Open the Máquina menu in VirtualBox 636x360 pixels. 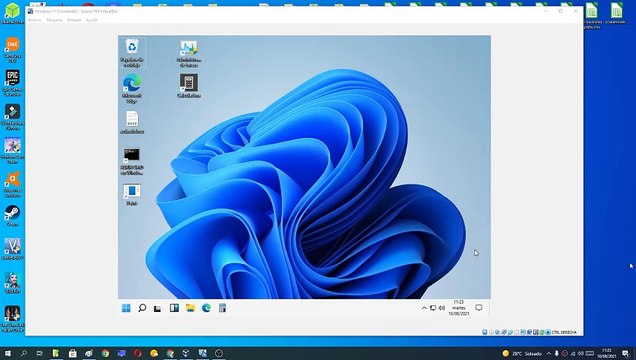tap(54, 20)
